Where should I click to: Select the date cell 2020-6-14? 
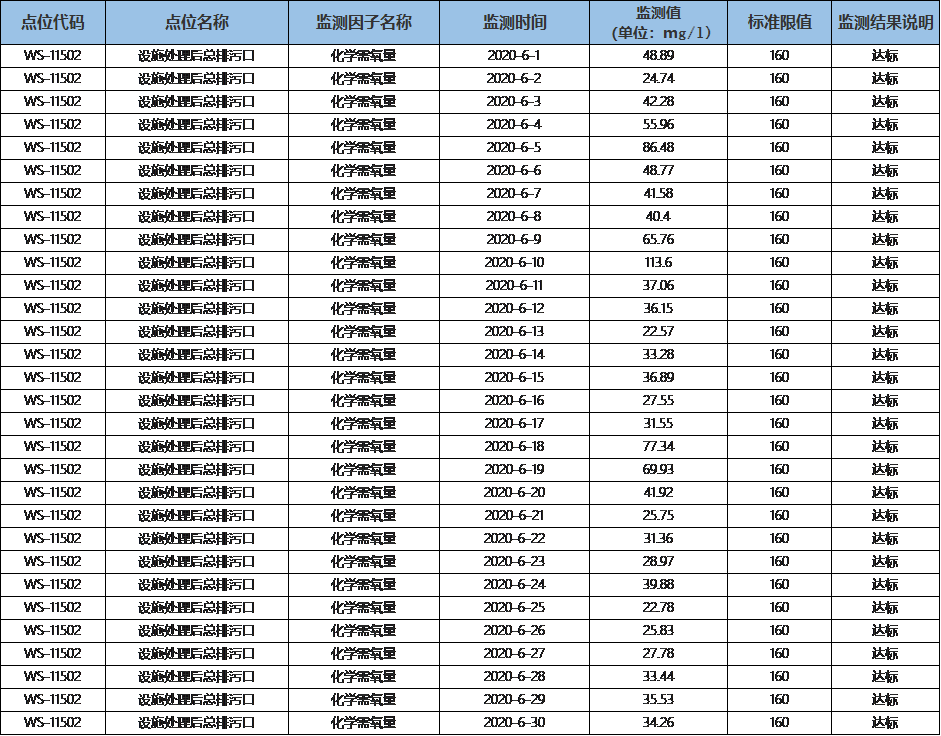coord(514,355)
